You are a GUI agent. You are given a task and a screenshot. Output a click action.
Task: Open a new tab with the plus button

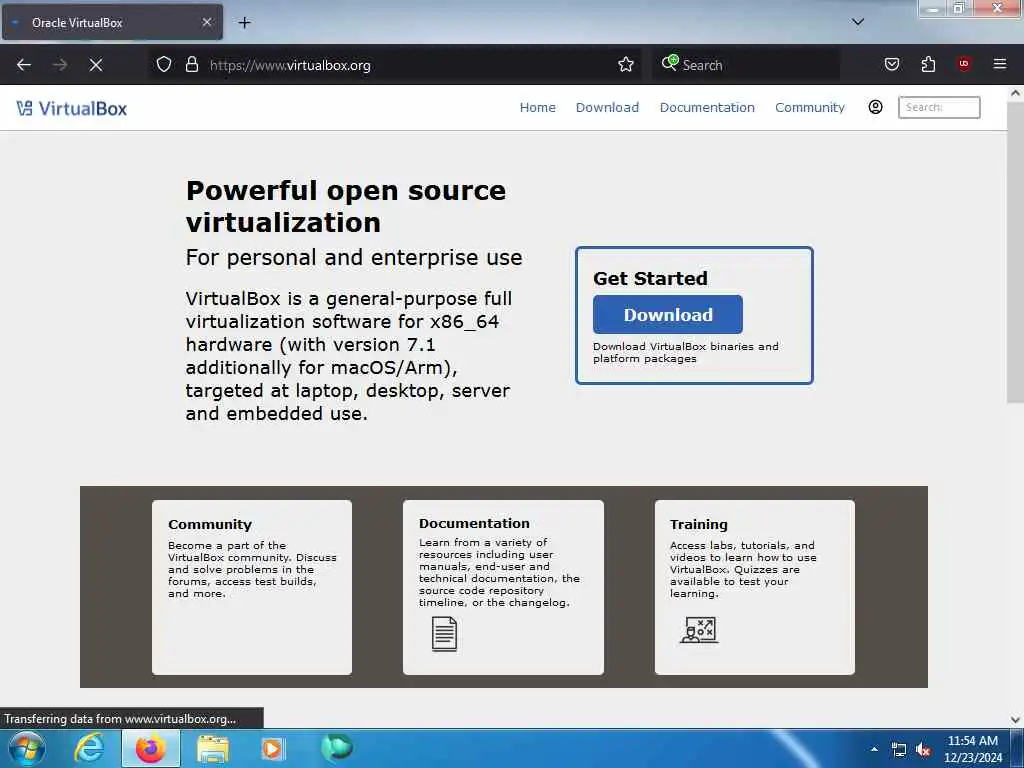click(x=244, y=23)
